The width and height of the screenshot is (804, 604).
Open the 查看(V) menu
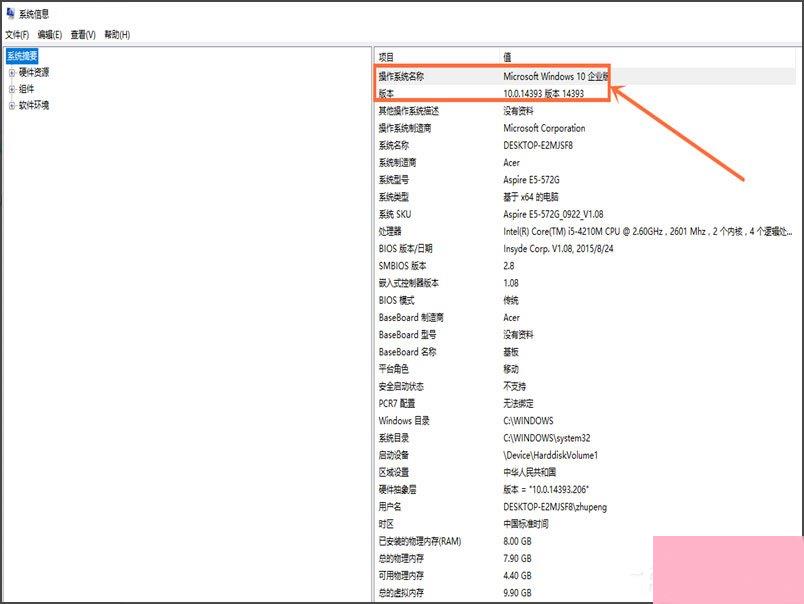tap(83, 34)
